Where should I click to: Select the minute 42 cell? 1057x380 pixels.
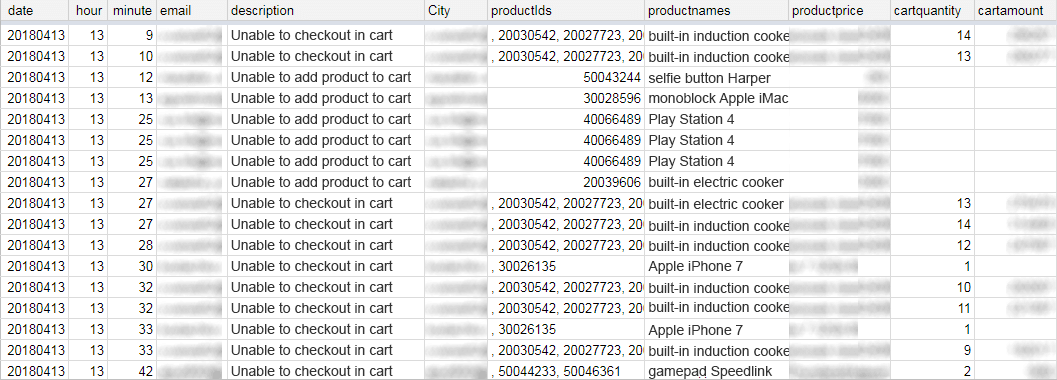click(x=132, y=371)
